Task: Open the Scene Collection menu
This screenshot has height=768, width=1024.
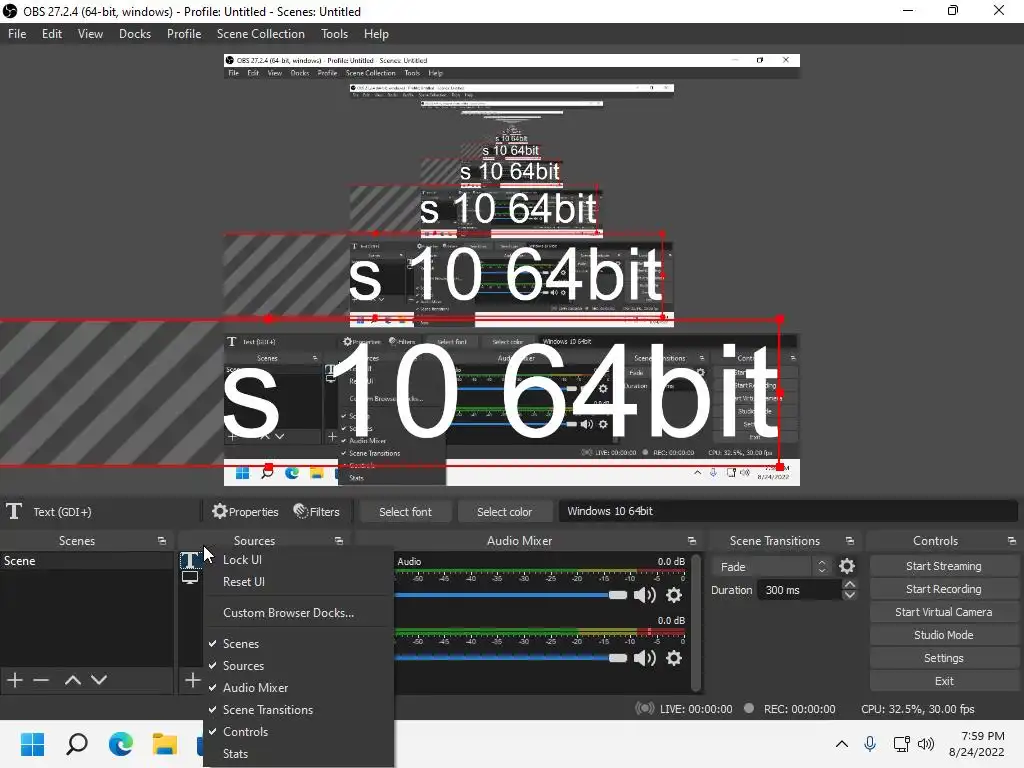Action: click(x=261, y=34)
